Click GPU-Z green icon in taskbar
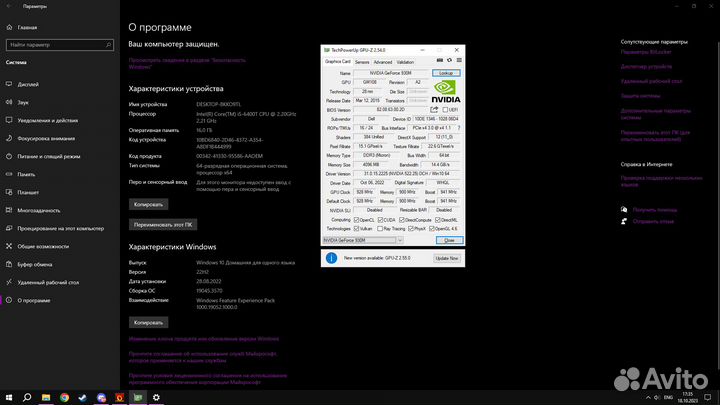 pyautogui.click(x=138, y=397)
